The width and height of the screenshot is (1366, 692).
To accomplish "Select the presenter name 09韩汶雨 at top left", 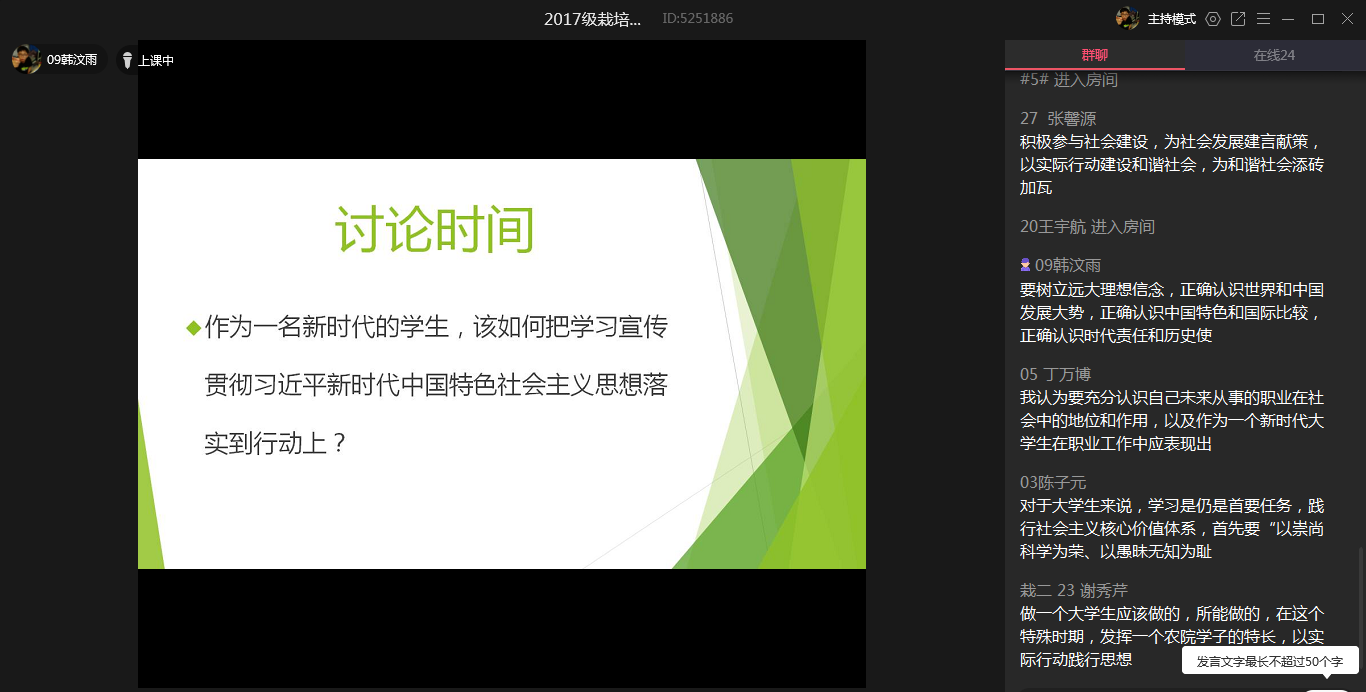I will pyautogui.click(x=72, y=60).
